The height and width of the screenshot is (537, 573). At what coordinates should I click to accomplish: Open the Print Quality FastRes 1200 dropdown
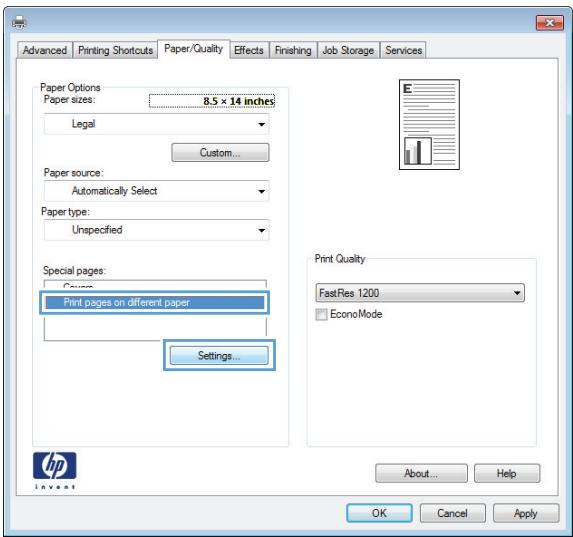[x=420, y=293]
